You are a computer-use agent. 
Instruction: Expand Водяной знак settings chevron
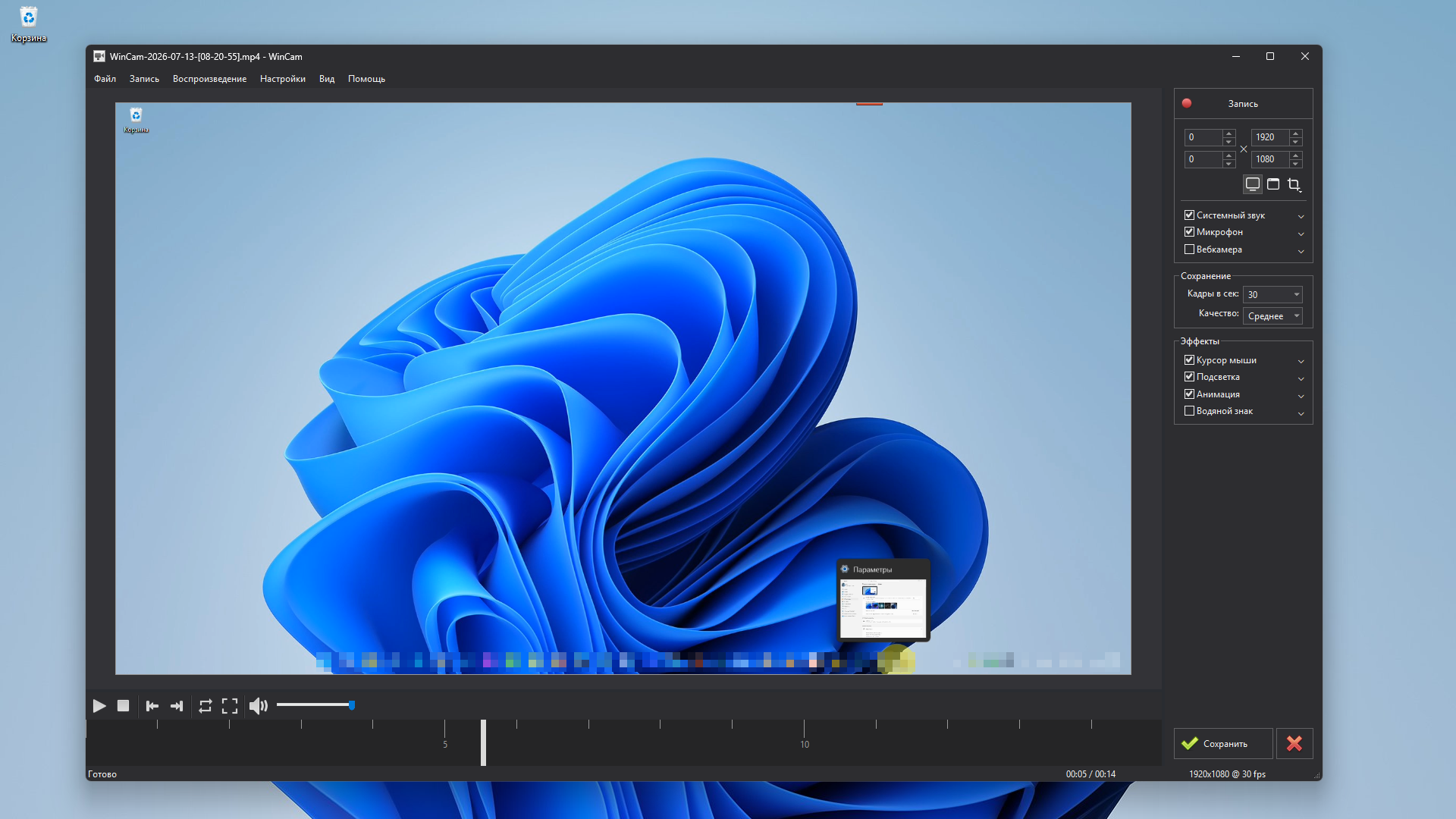(1301, 413)
